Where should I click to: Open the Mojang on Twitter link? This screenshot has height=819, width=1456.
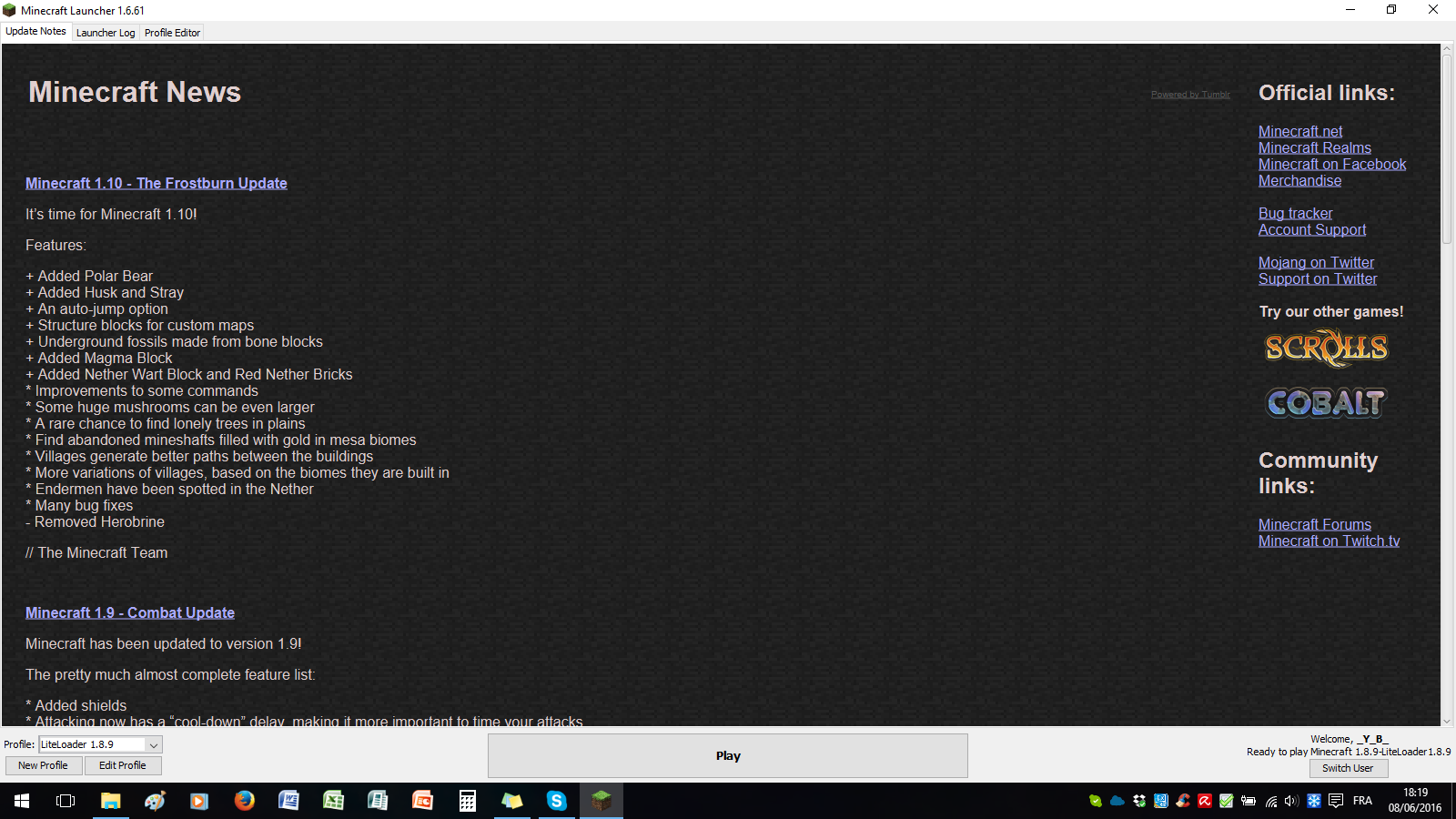point(1316,262)
